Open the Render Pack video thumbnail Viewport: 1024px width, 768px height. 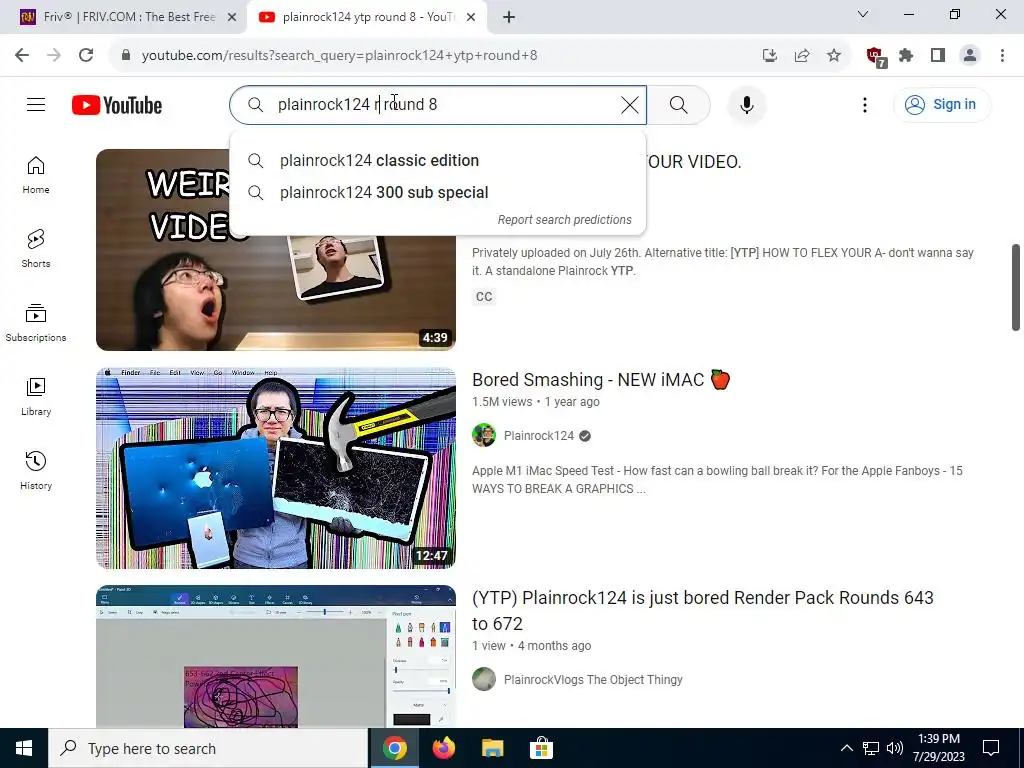click(276, 656)
